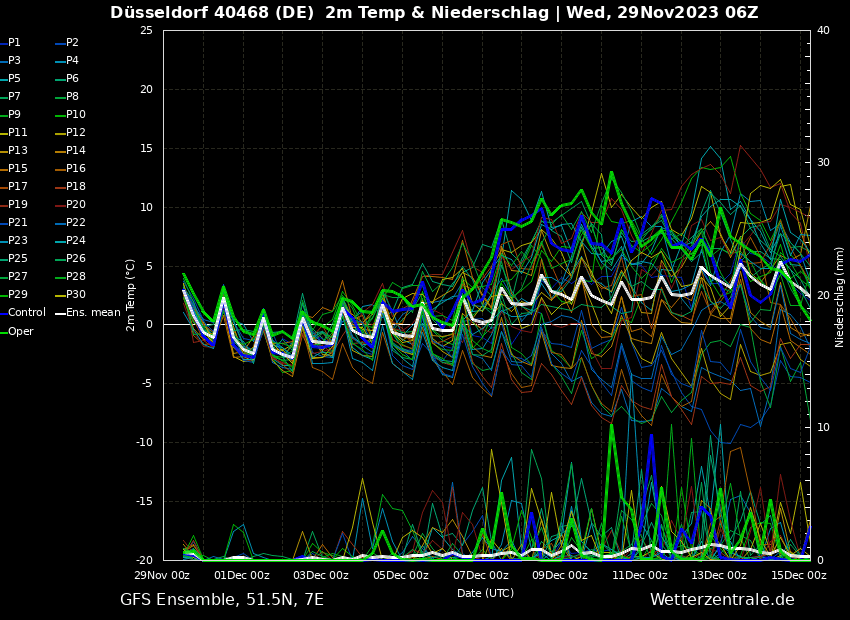Click the Niederschlag (mm) axis label

click(840, 296)
